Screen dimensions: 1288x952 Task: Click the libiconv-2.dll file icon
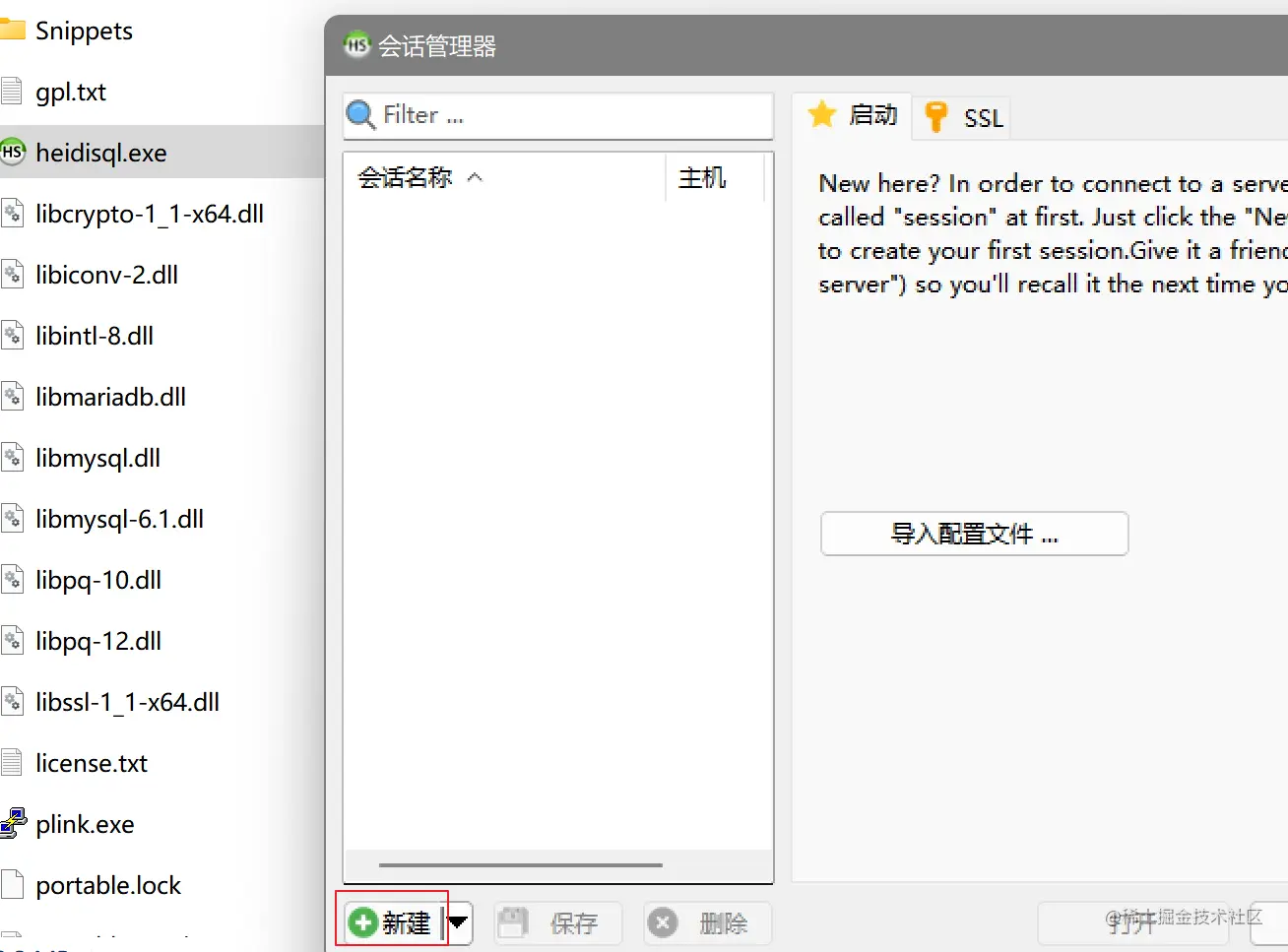(x=12, y=275)
